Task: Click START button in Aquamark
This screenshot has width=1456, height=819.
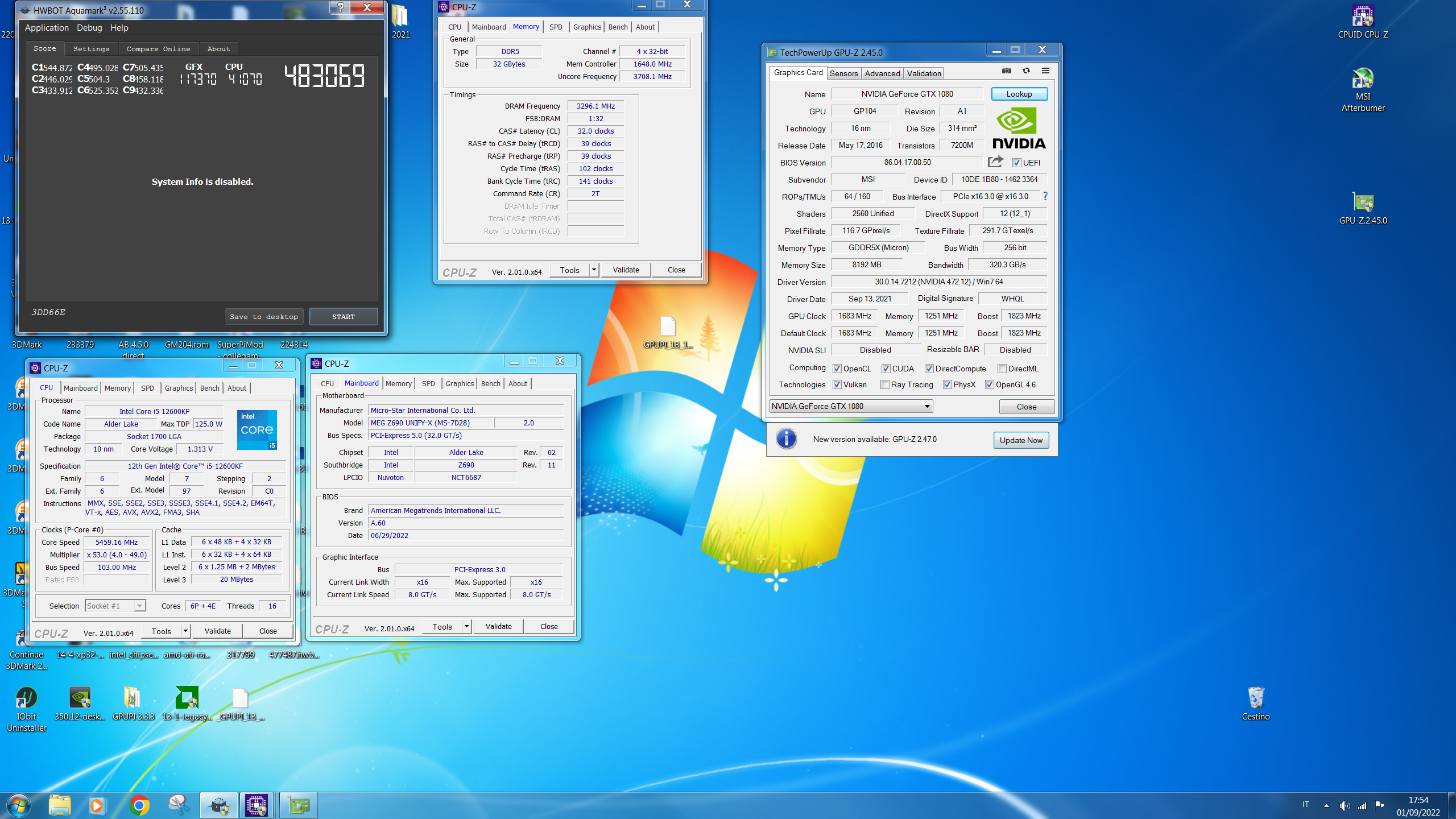Action: [x=344, y=317]
